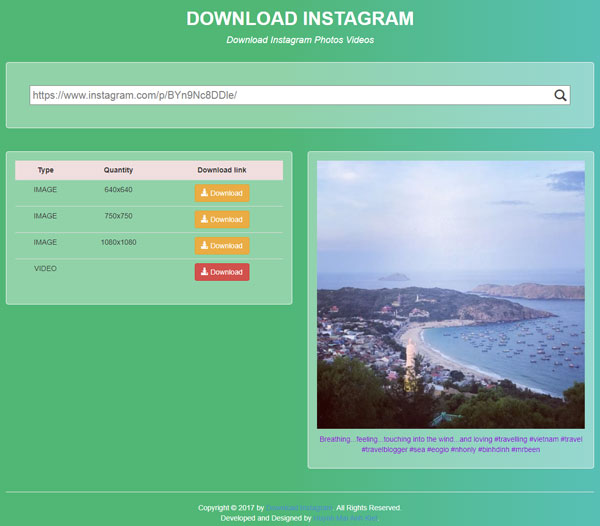Open the preview photo of the bay

pos(451,295)
